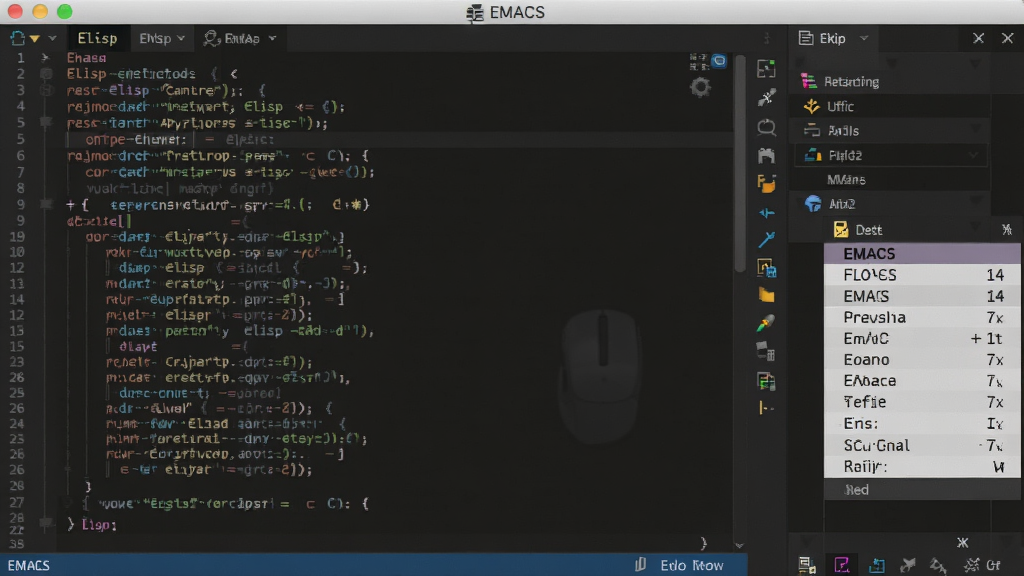Select the highlighted EMACS menu entry
The image size is (1024, 576).
tap(921, 253)
